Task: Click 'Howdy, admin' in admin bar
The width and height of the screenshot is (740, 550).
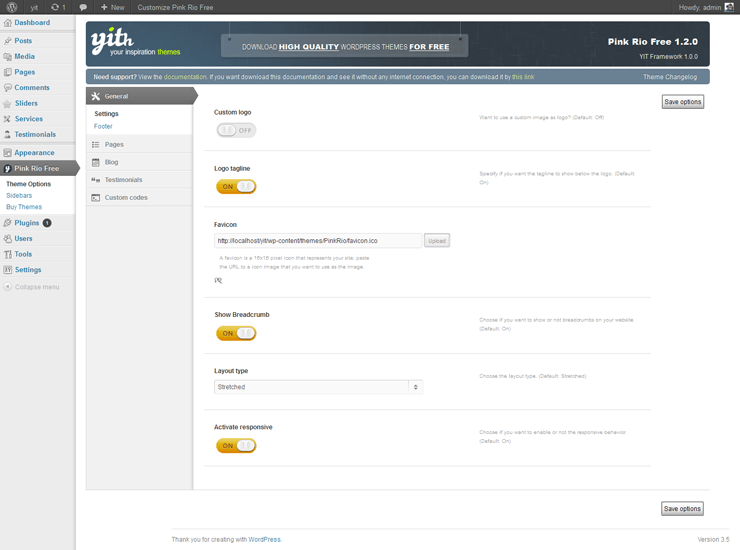Action: tap(700, 8)
